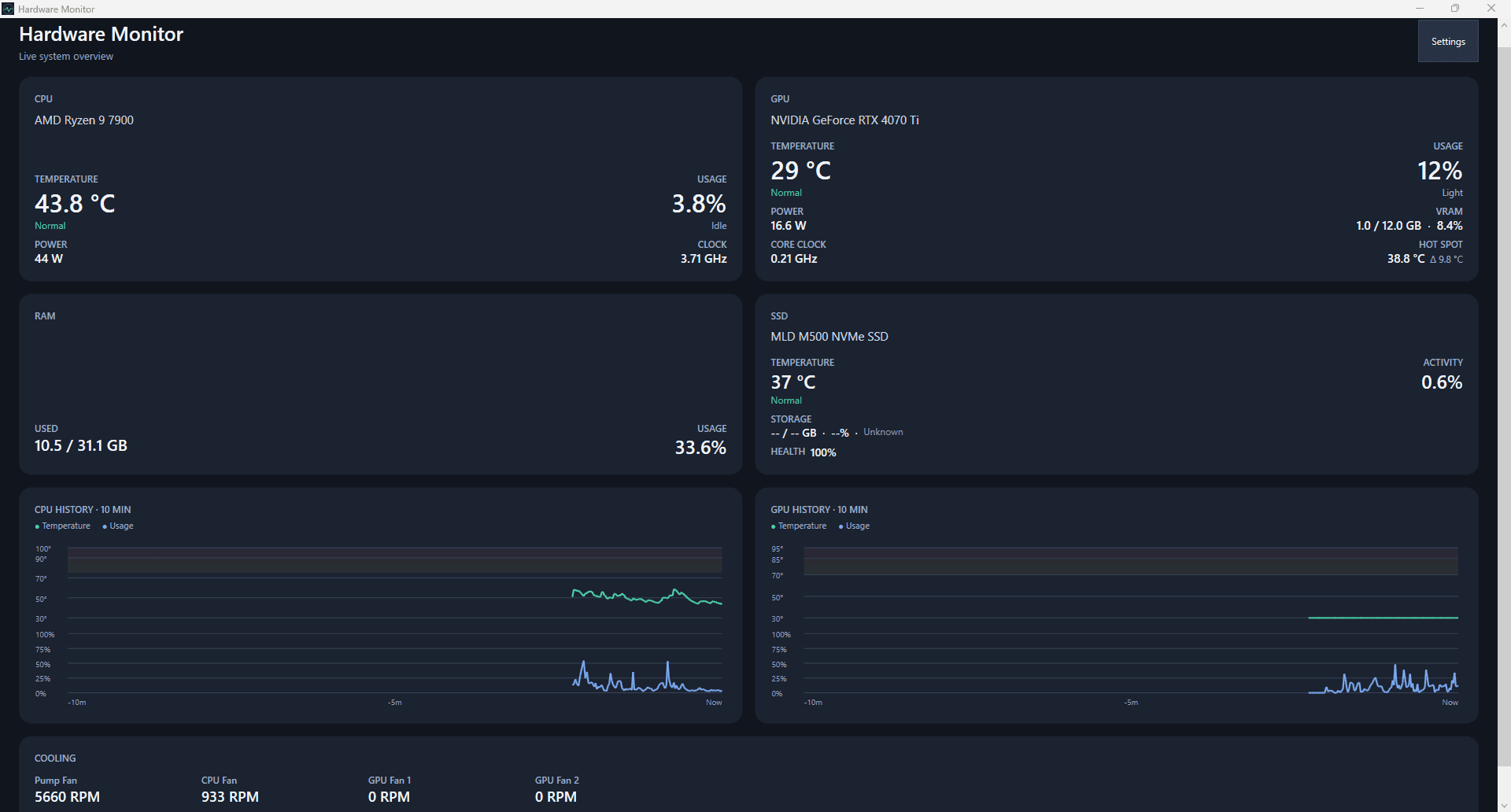Minimize the Hardware Monitor window
This screenshot has width=1511, height=812.
click(1420, 9)
